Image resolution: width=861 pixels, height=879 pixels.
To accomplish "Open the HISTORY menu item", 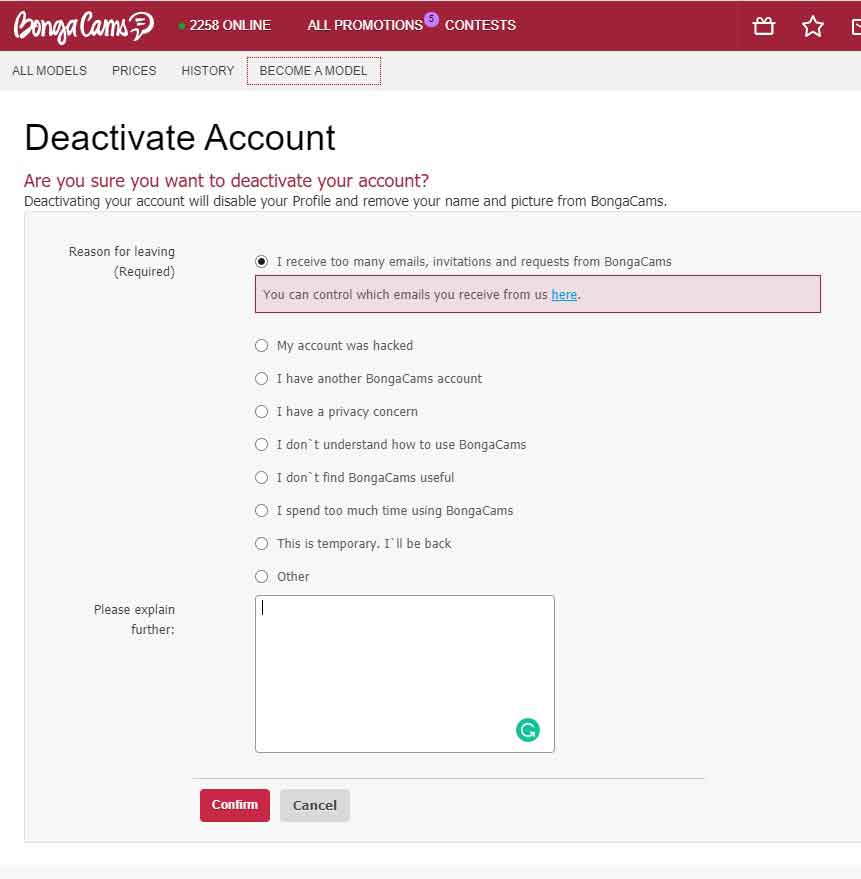I will (x=207, y=71).
